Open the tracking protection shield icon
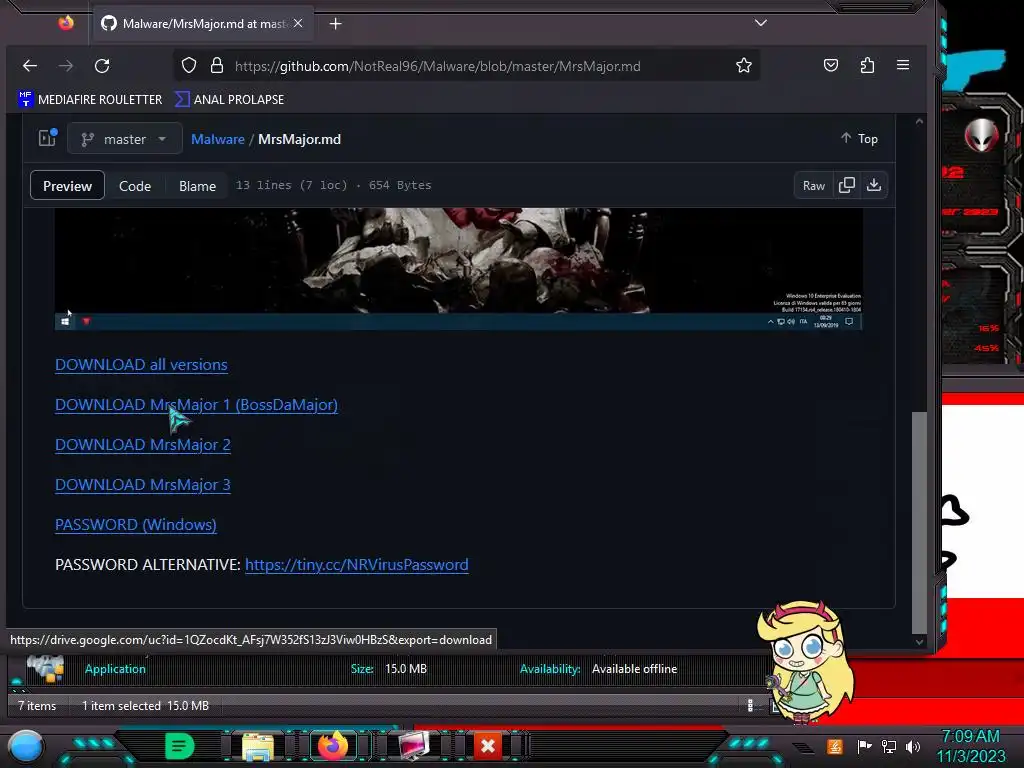Screen dimensions: 1024x768 [x=189, y=65]
